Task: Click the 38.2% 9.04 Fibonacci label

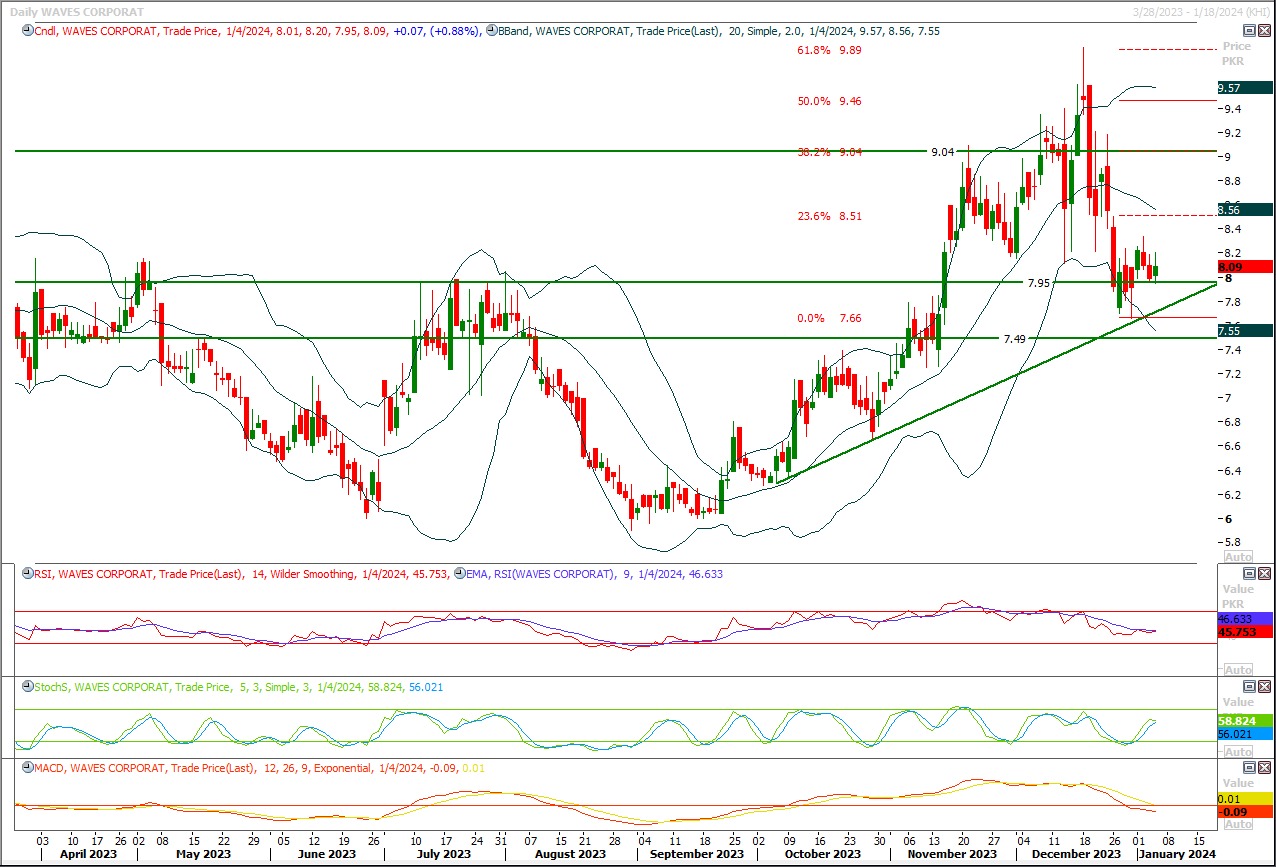Action: coord(829,152)
